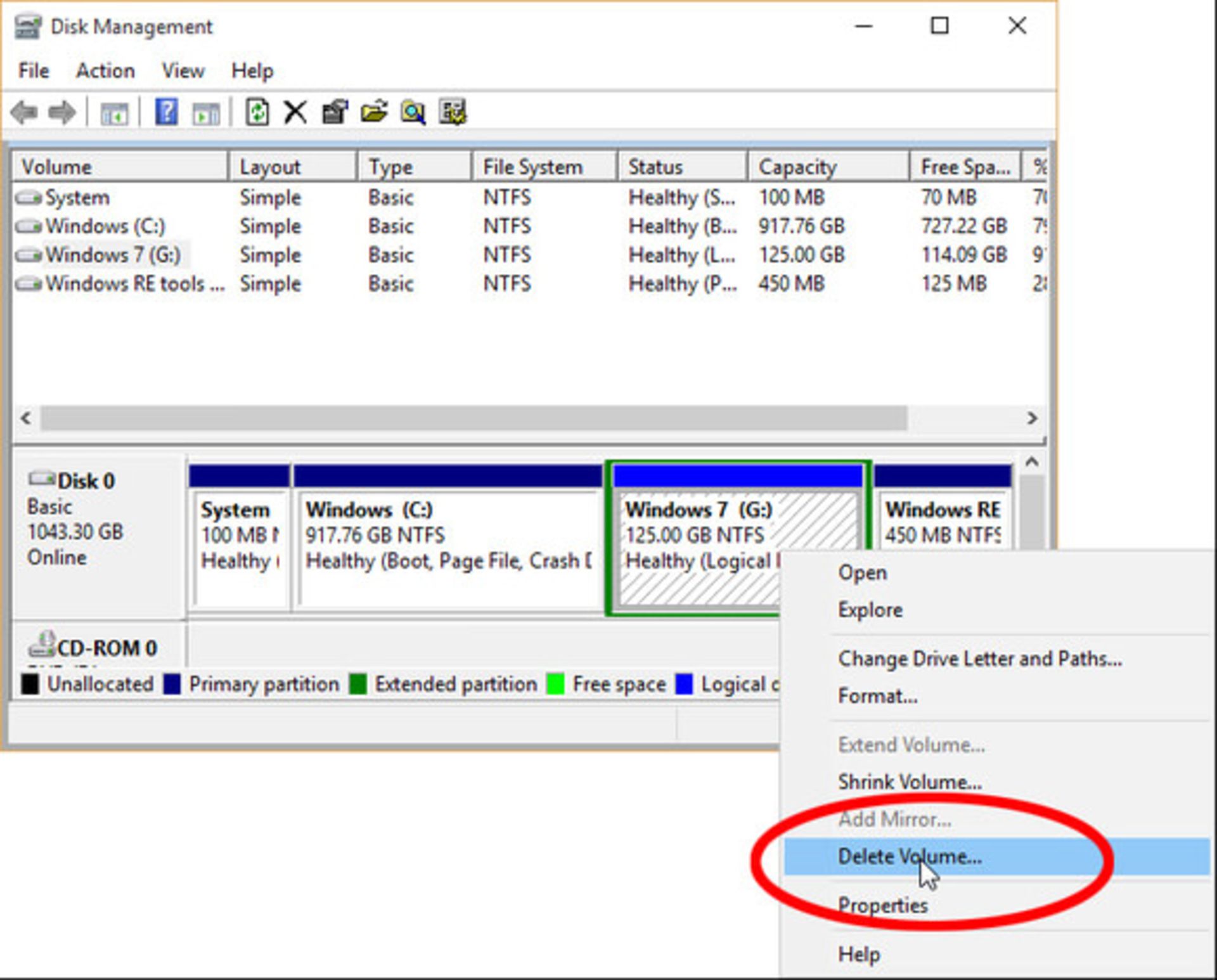This screenshot has height=980, width=1217.
Task: Select the Windows 7 (G:) volume row
Action: tap(529, 255)
